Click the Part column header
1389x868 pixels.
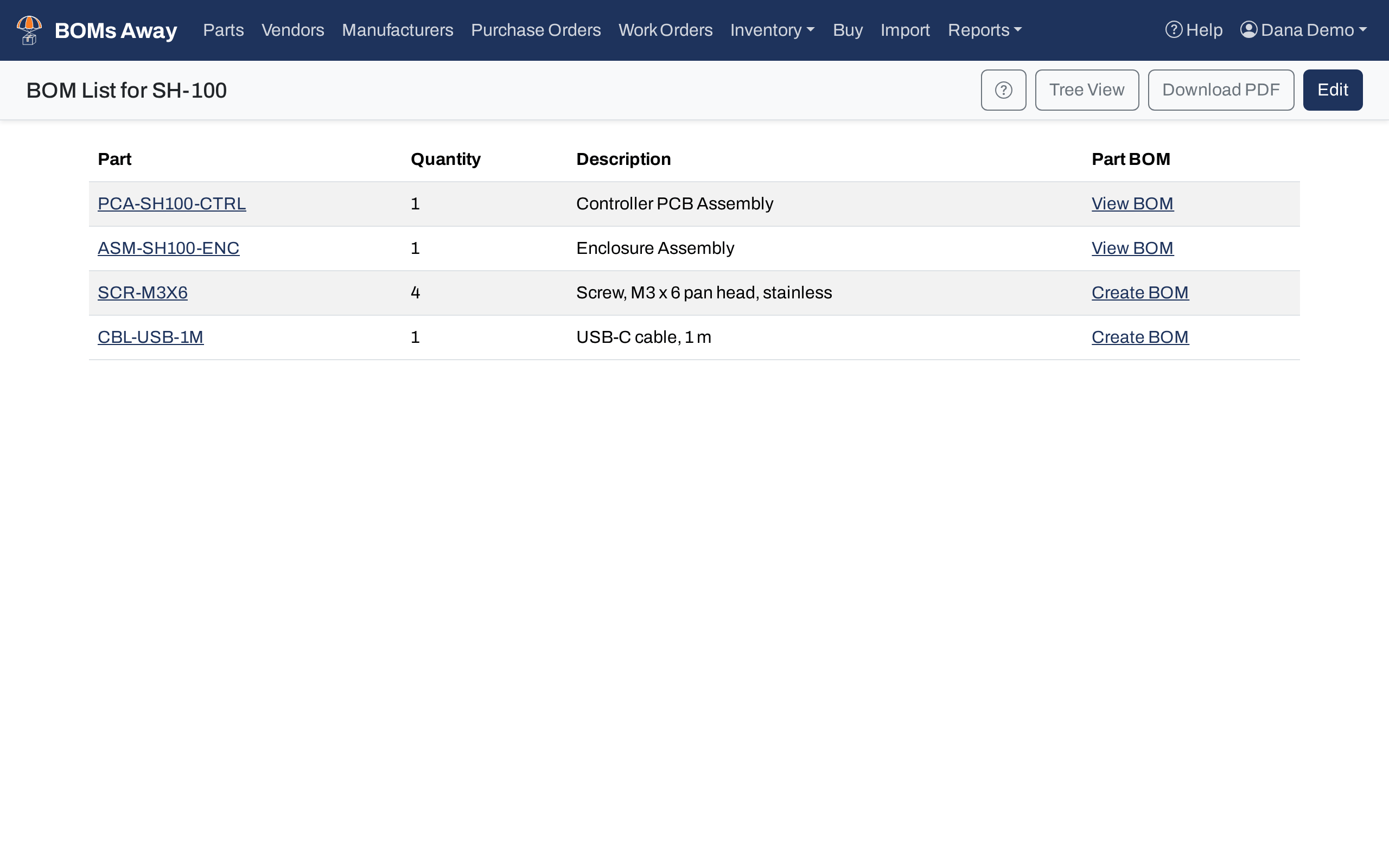(x=114, y=159)
